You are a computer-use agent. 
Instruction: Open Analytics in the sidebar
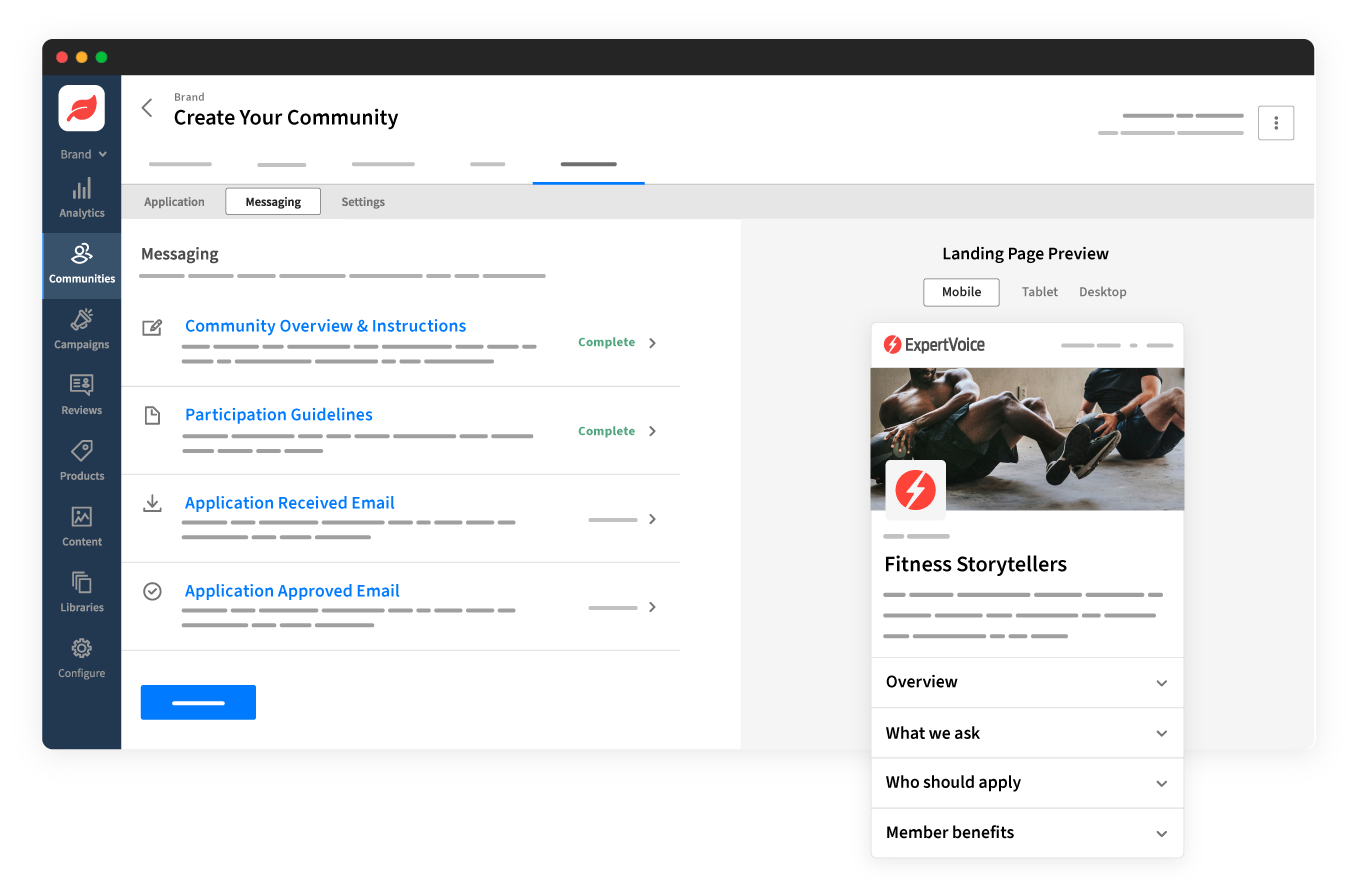point(82,198)
